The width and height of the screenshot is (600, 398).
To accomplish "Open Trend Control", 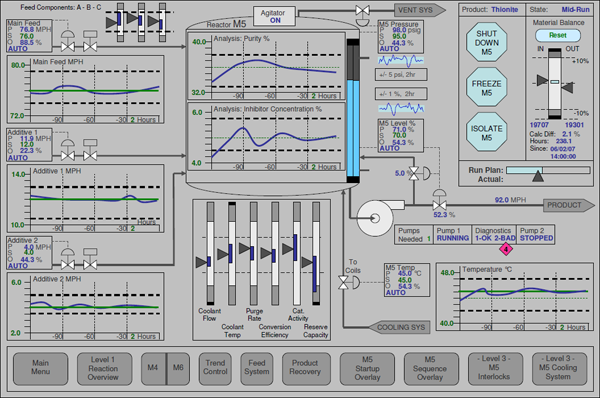I will (215, 368).
